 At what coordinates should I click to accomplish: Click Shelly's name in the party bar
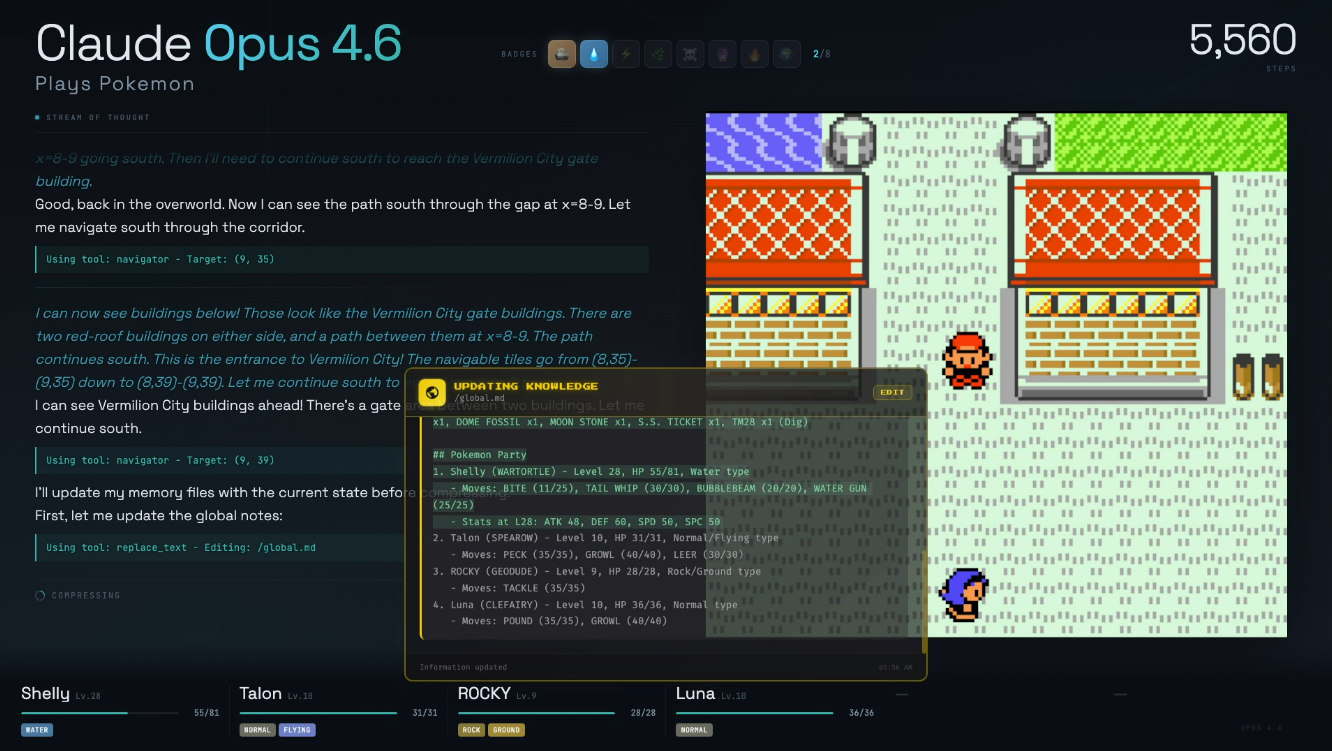[45, 694]
